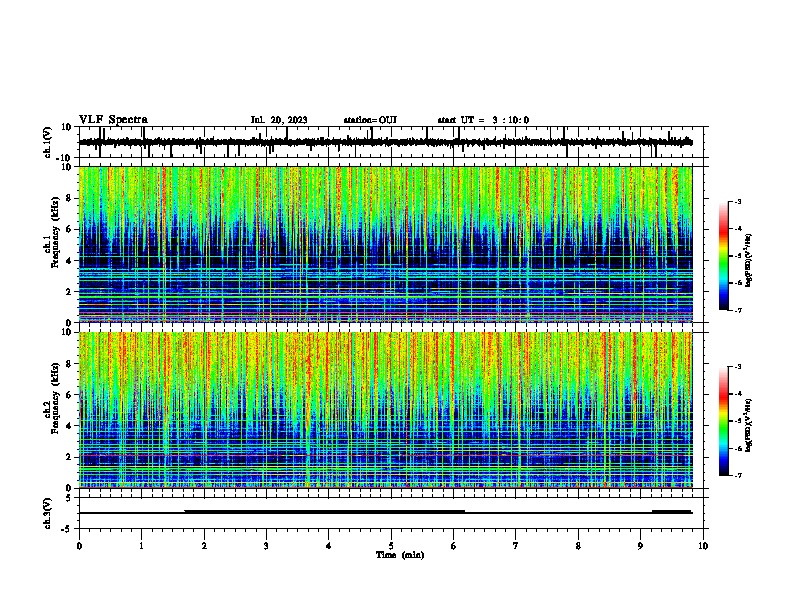Click the "start UT = 3:10:0" text
Image resolution: width=792 pixels, height=612 pixels.
483,120
